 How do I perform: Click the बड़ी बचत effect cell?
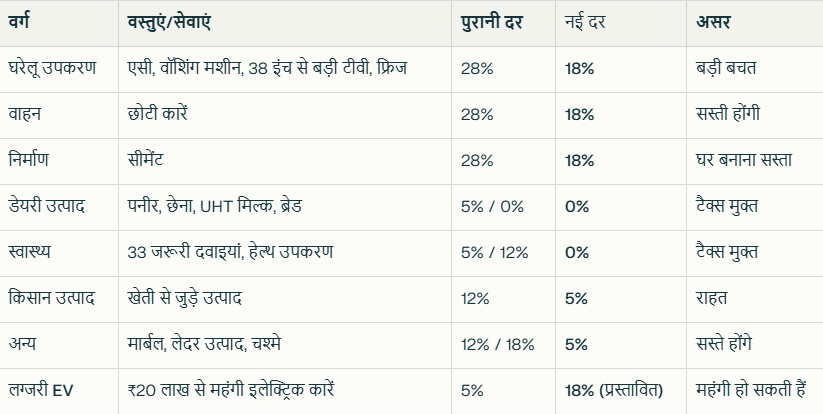[x=755, y=69]
